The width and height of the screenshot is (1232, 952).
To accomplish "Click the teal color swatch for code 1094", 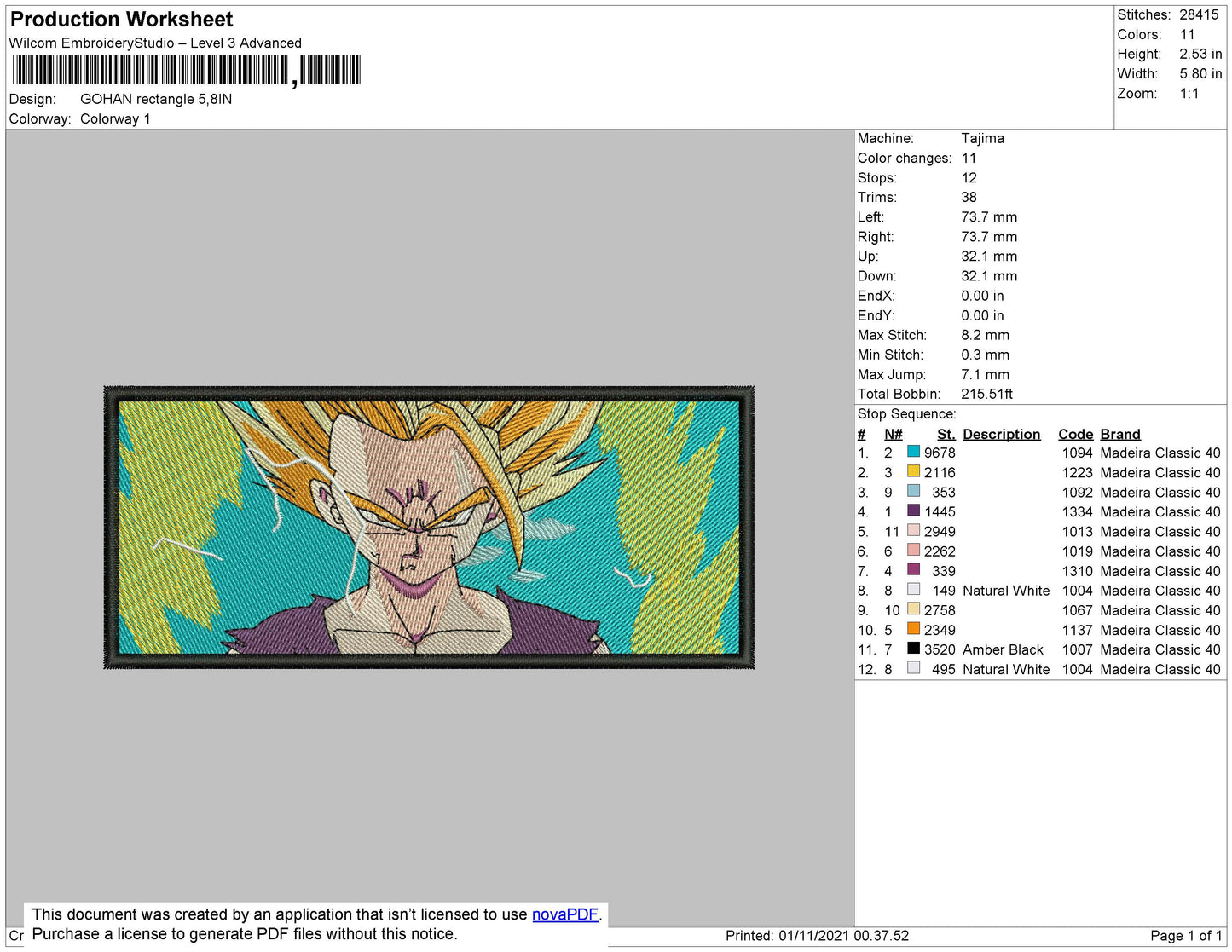I will pyautogui.click(x=913, y=452).
